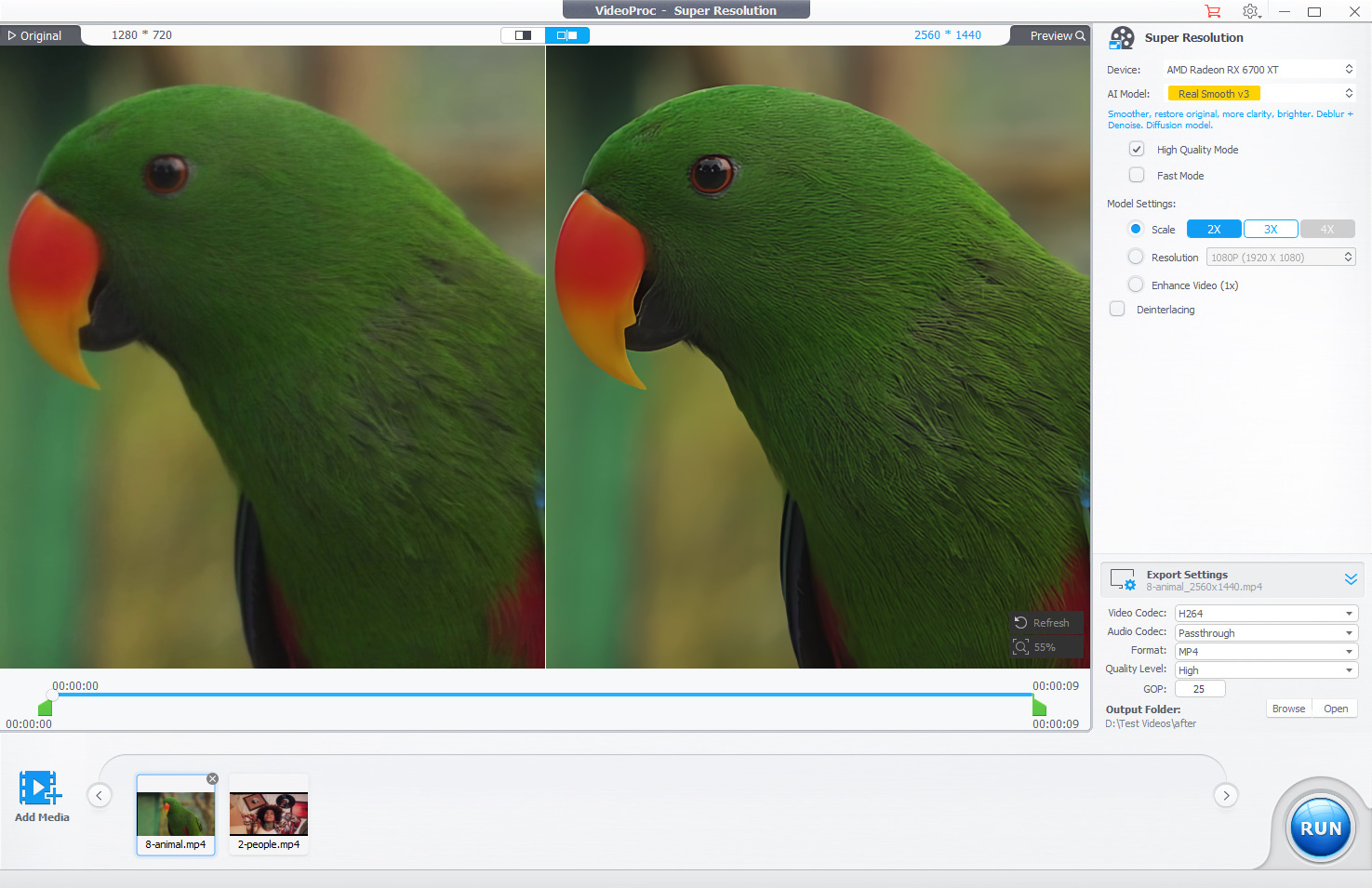Switch to single-pane preview layout
This screenshot has height=888, width=1372.
(523, 35)
